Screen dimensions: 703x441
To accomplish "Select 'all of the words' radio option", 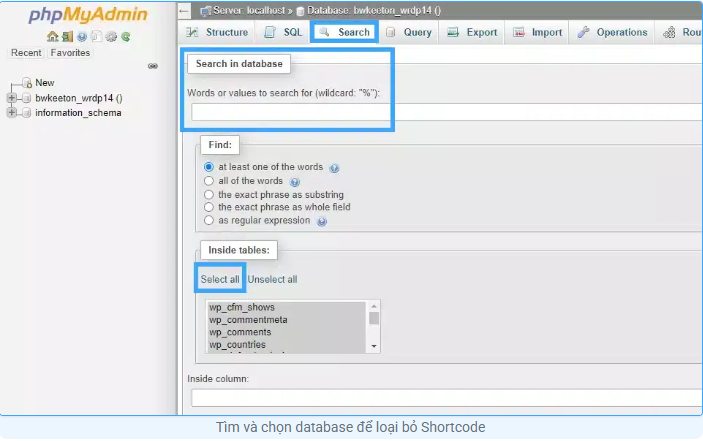I will click(209, 181).
